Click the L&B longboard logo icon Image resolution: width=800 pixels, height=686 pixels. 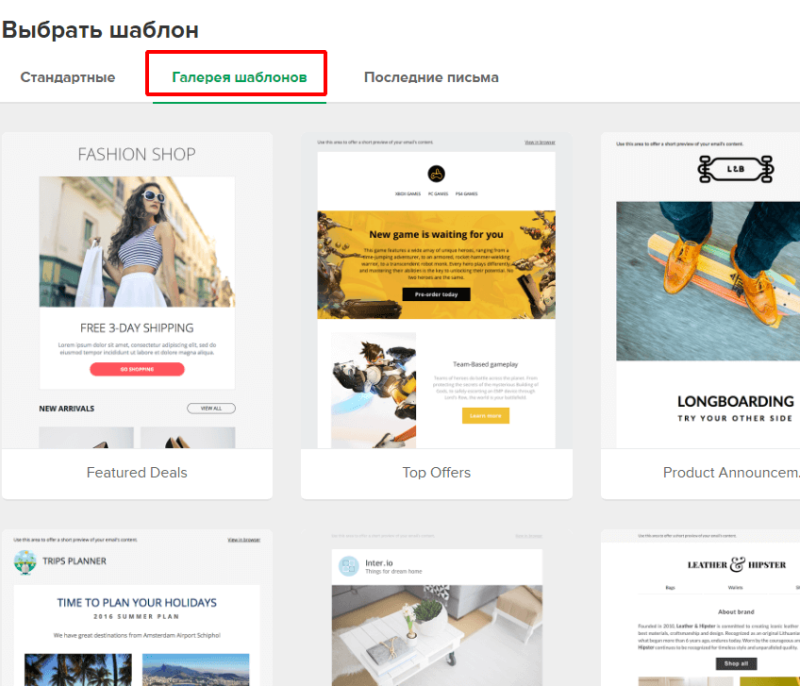(x=736, y=169)
